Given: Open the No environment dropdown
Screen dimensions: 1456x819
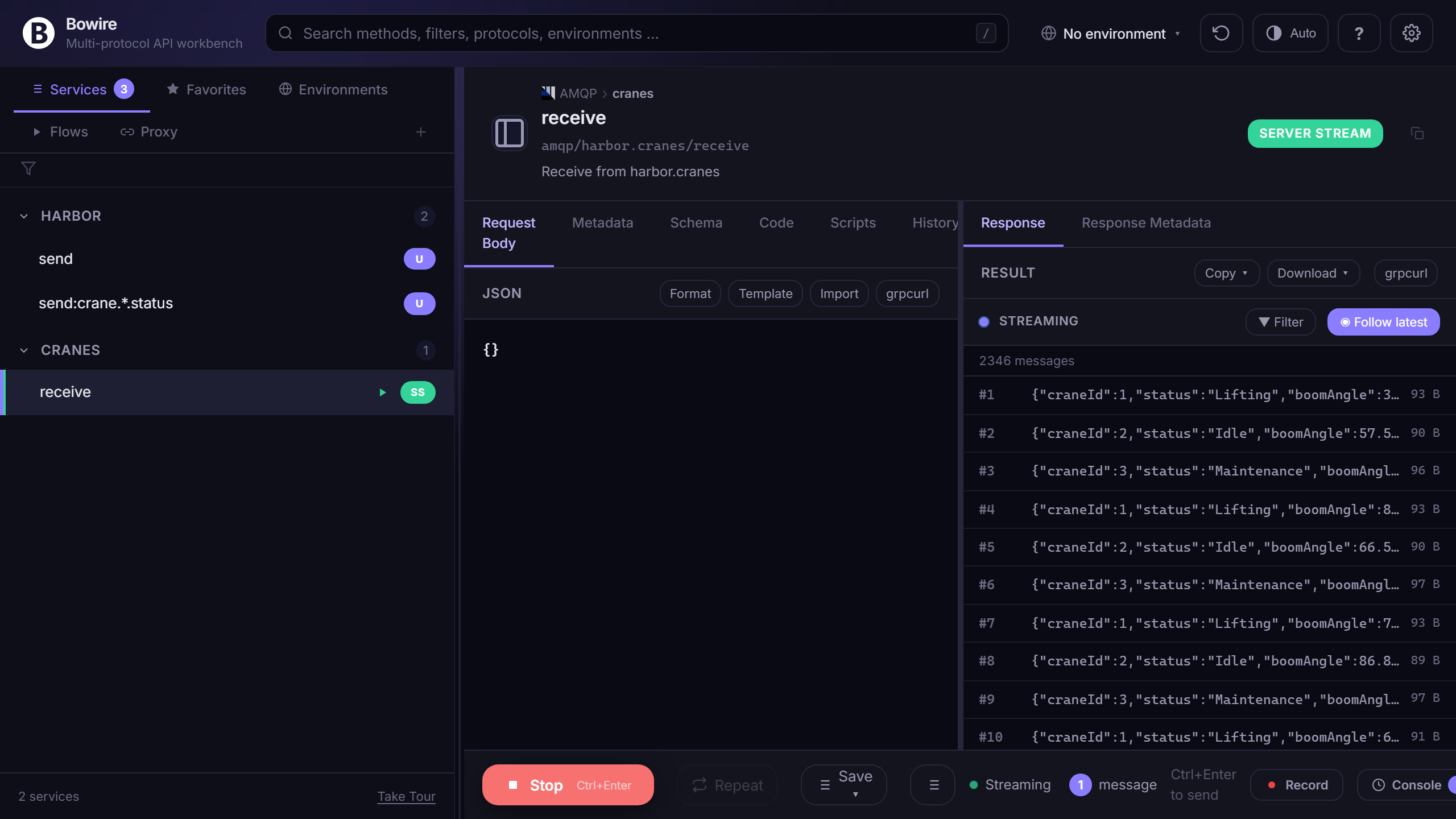Looking at the screenshot, I should pyautogui.click(x=1111, y=34).
